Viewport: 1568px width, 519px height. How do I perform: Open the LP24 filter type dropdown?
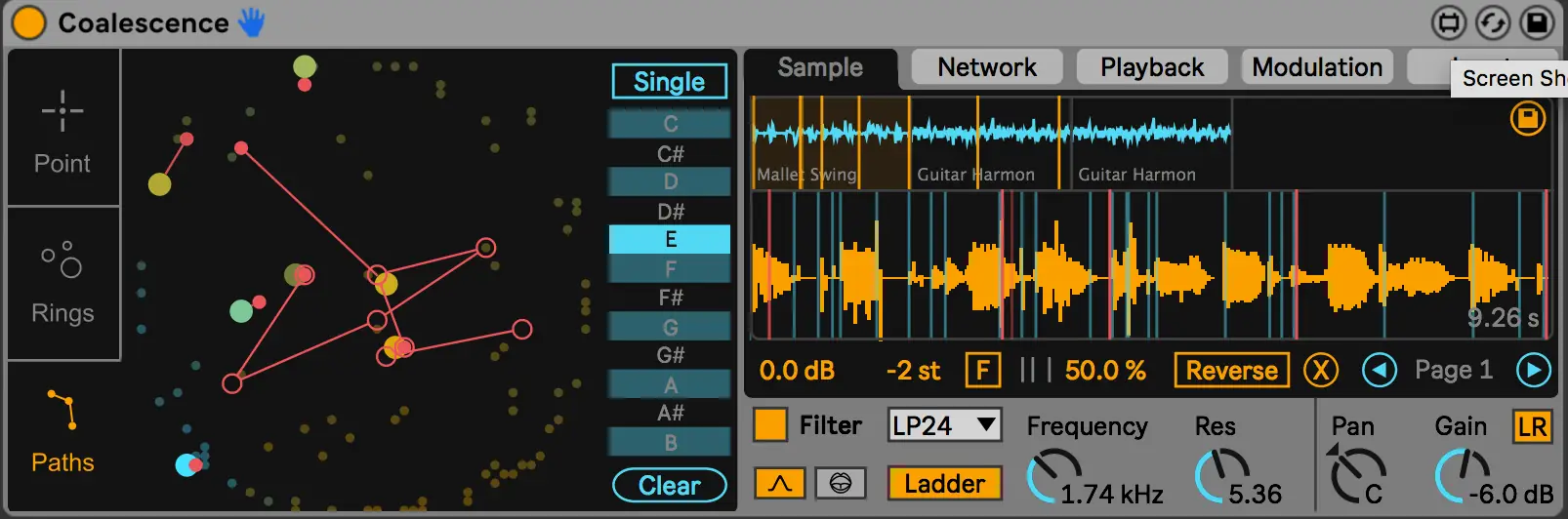(x=944, y=425)
